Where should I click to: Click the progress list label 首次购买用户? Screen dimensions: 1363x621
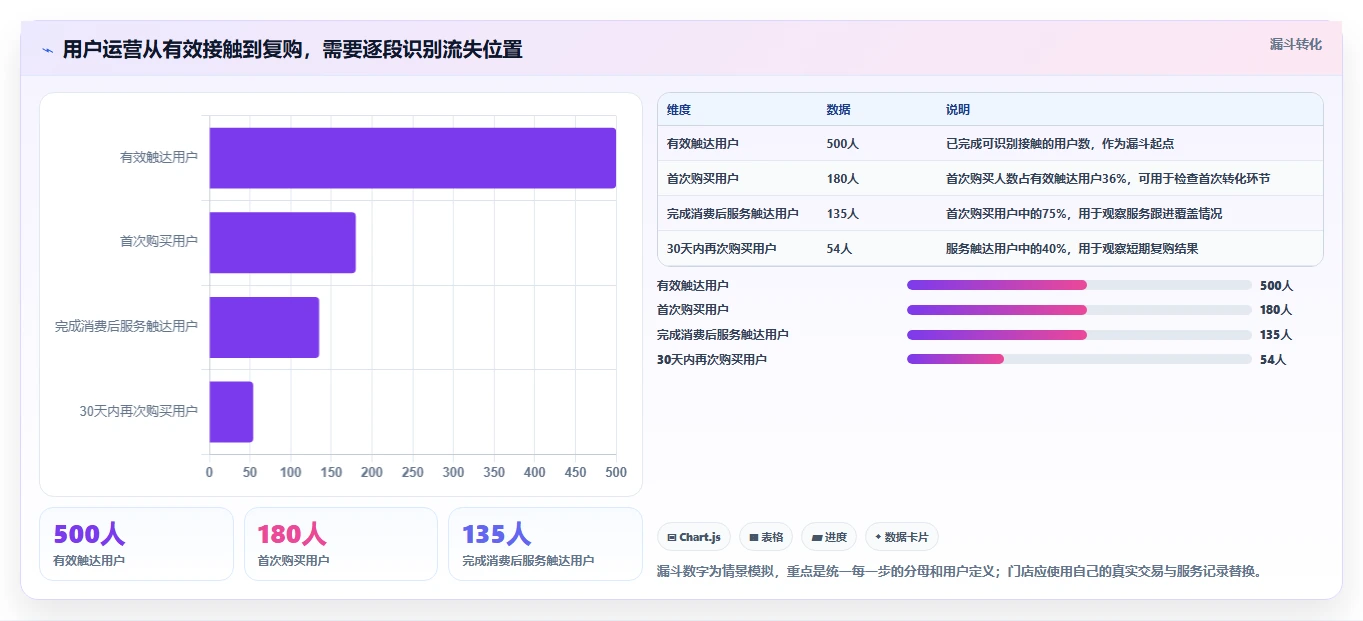click(x=693, y=310)
